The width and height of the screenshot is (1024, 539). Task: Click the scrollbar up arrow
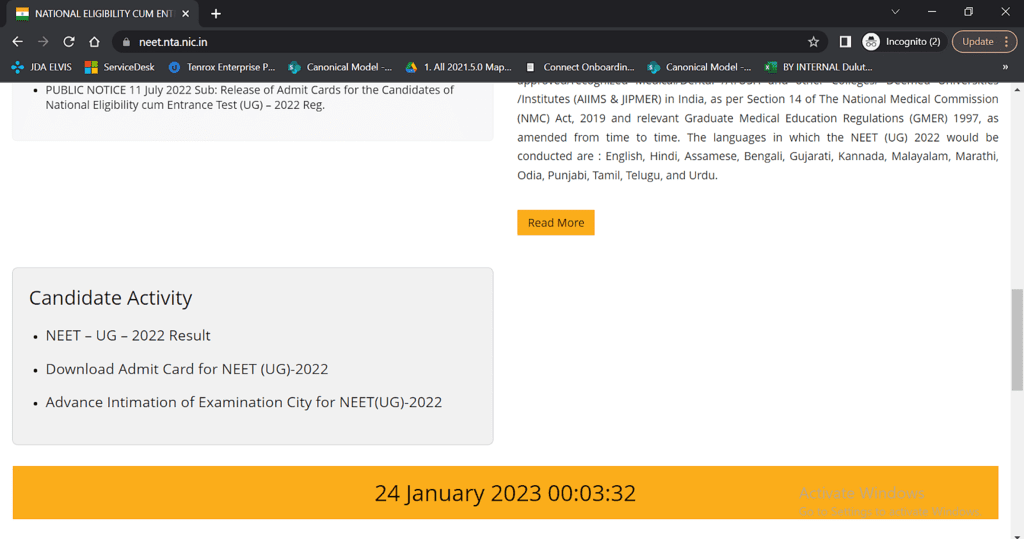(x=1017, y=89)
